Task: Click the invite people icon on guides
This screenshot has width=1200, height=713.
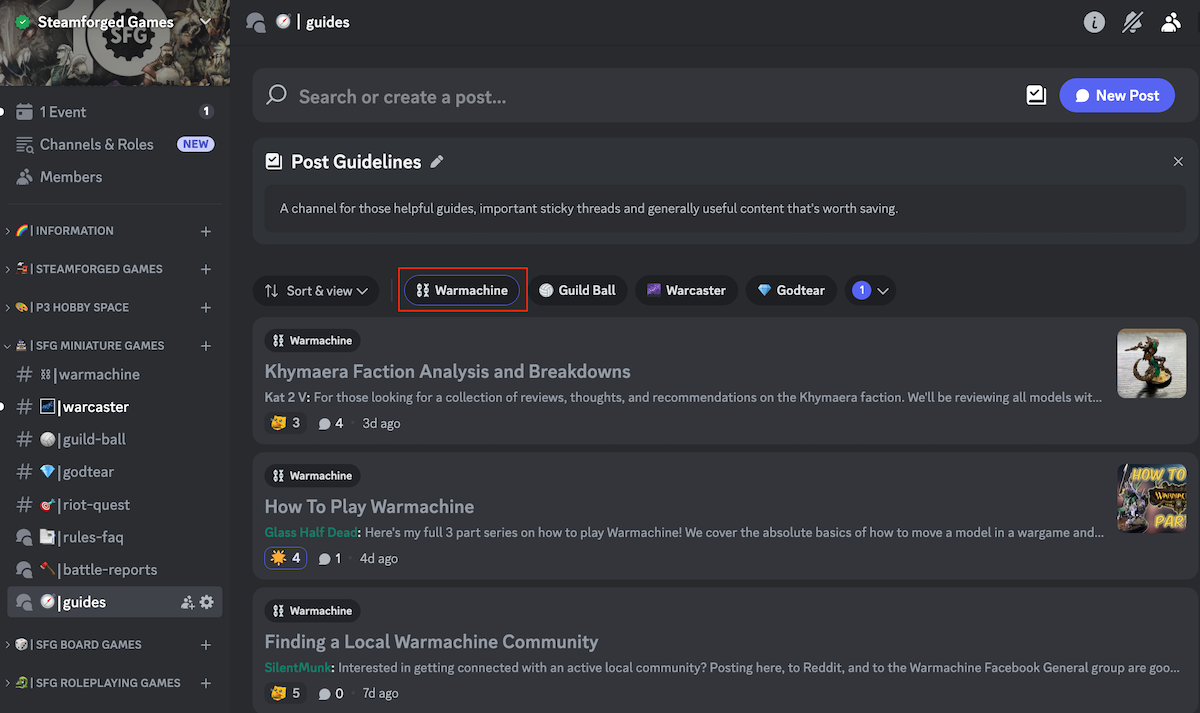Action: tap(187, 602)
